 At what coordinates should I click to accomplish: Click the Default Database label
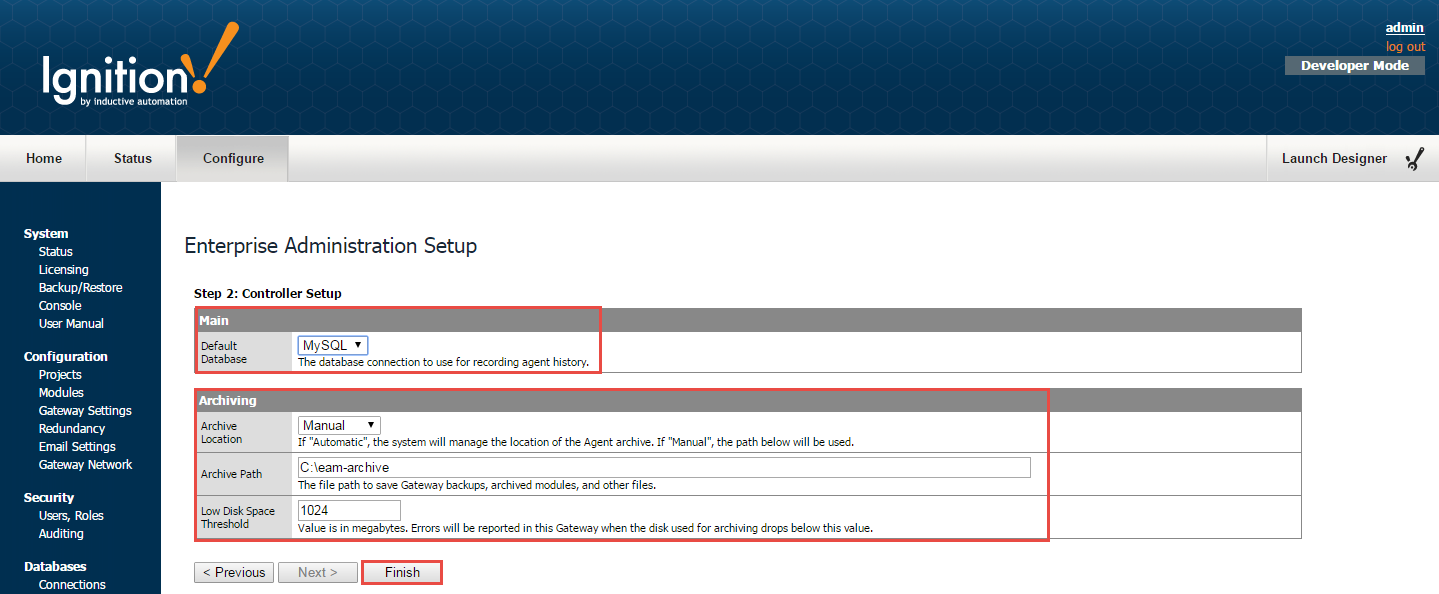(x=225, y=352)
